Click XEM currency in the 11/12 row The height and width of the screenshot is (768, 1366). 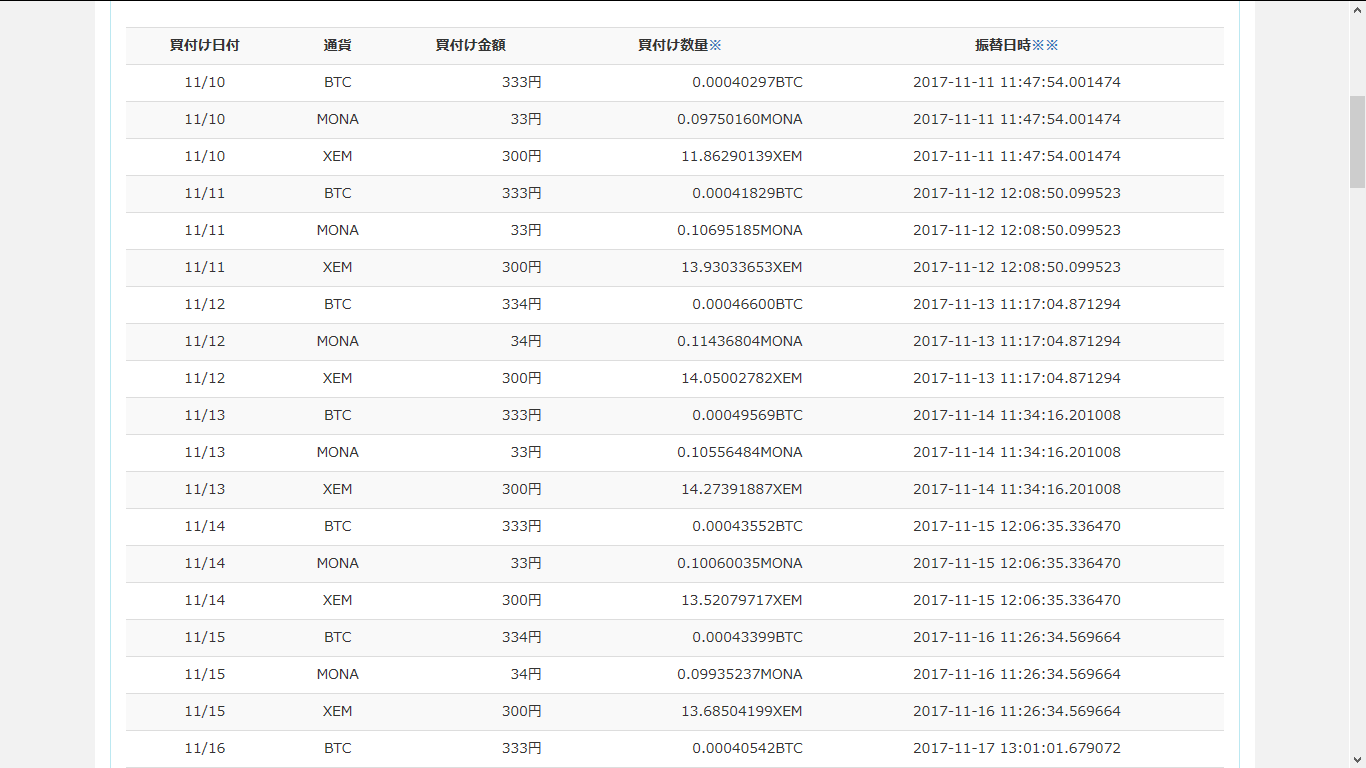click(338, 378)
